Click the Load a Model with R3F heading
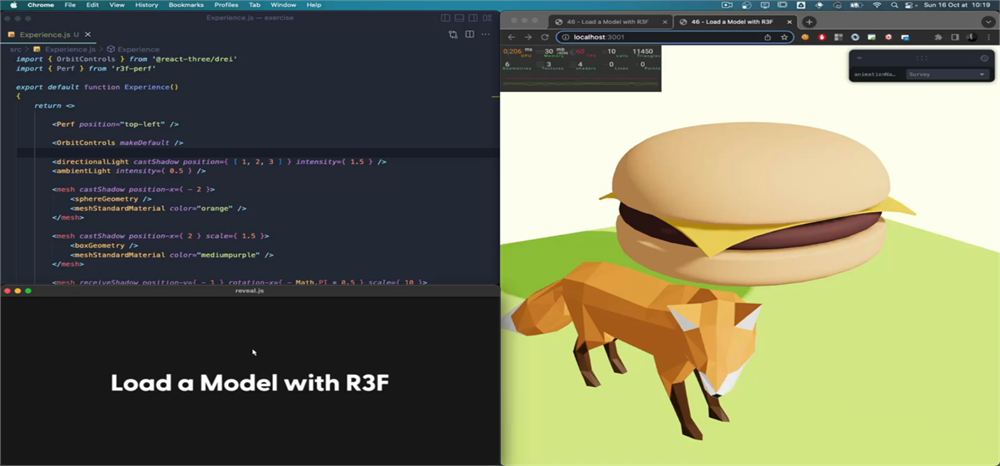The height and width of the screenshot is (466, 1000). (249, 382)
